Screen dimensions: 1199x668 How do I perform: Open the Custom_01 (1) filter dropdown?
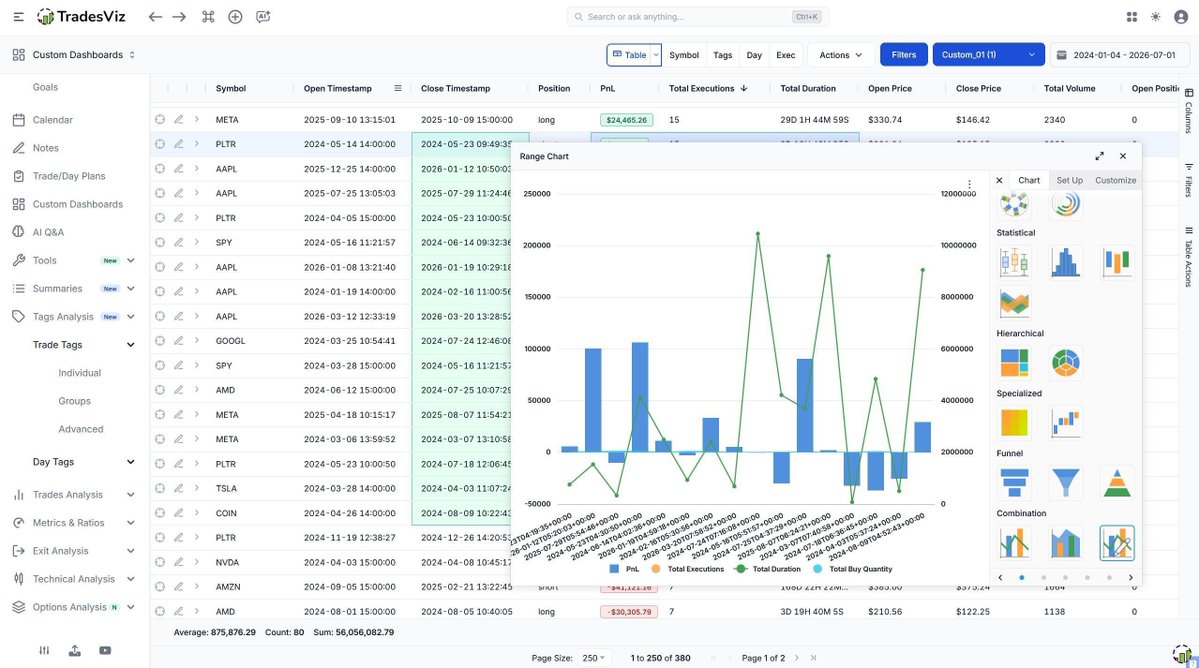[989, 55]
